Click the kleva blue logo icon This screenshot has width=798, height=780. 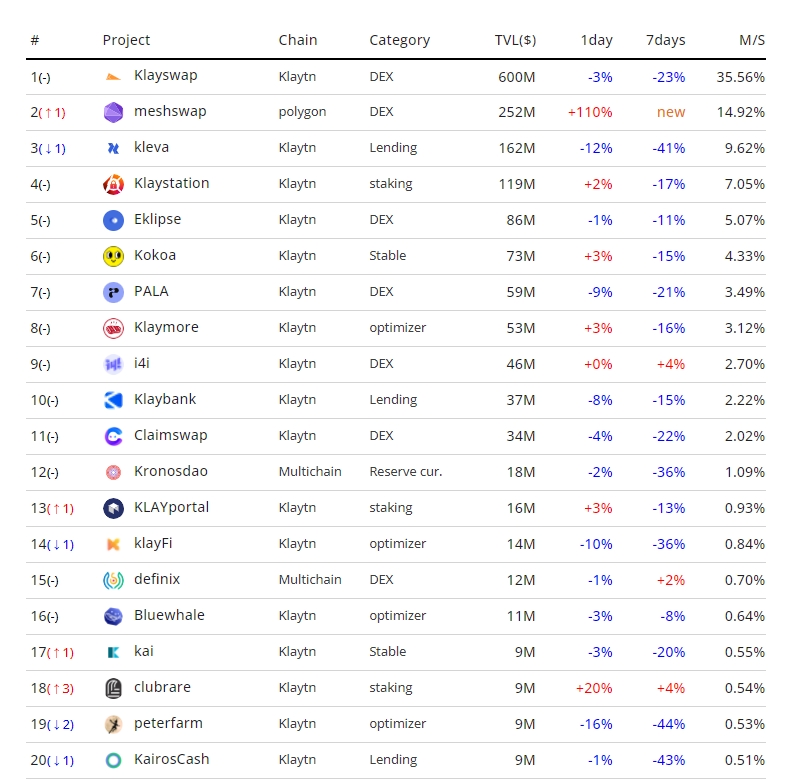[x=113, y=148]
